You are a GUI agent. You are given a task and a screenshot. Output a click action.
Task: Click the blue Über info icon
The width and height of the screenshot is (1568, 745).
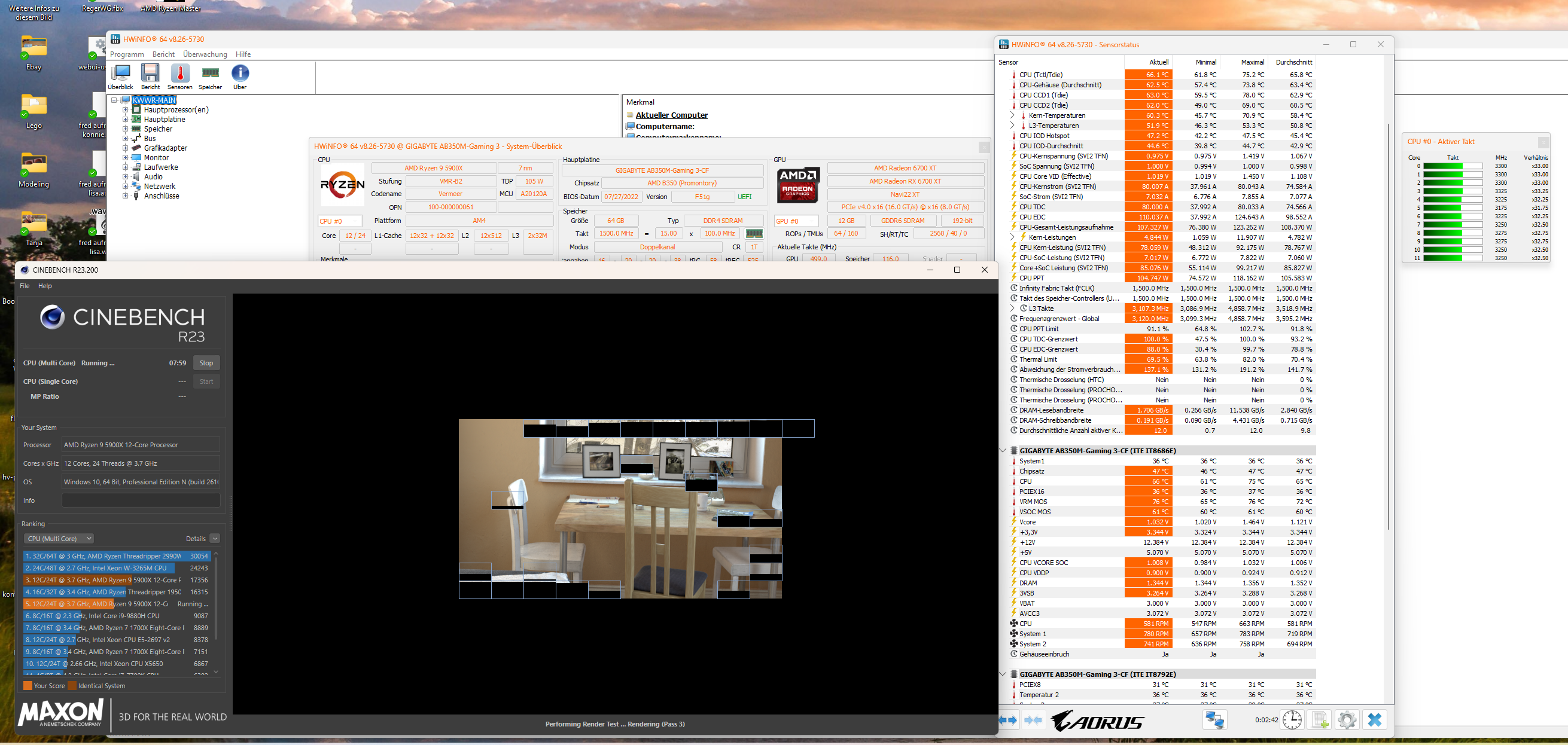[x=240, y=74]
